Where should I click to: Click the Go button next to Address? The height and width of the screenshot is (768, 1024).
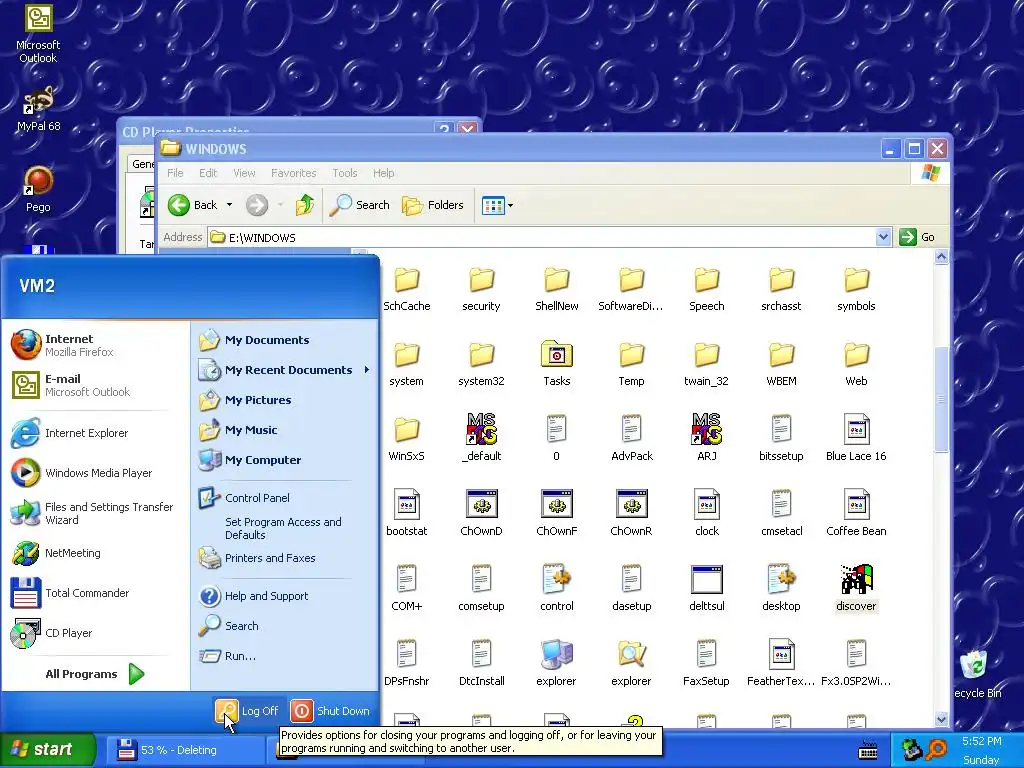point(918,237)
